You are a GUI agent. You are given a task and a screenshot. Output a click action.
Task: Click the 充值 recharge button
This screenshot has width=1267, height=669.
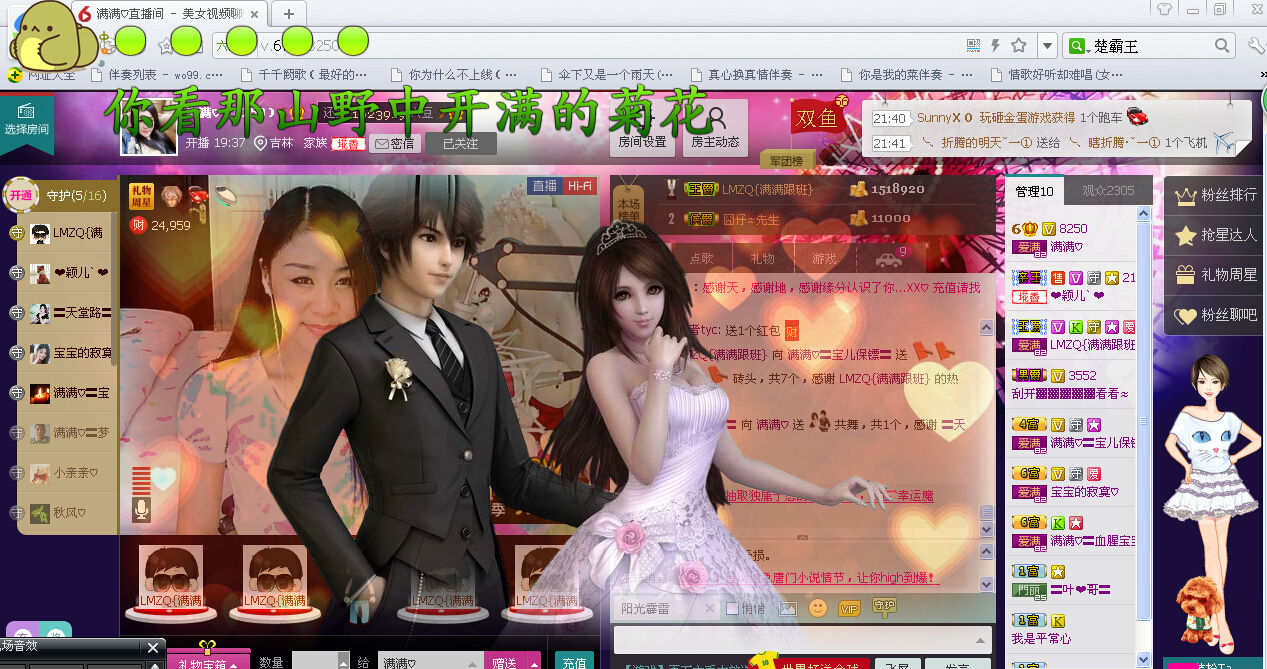574,662
